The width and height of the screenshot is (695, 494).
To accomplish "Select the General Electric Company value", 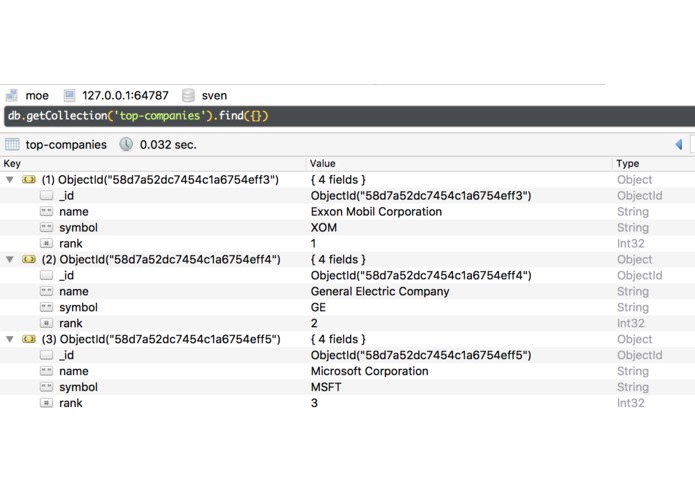I will point(380,291).
